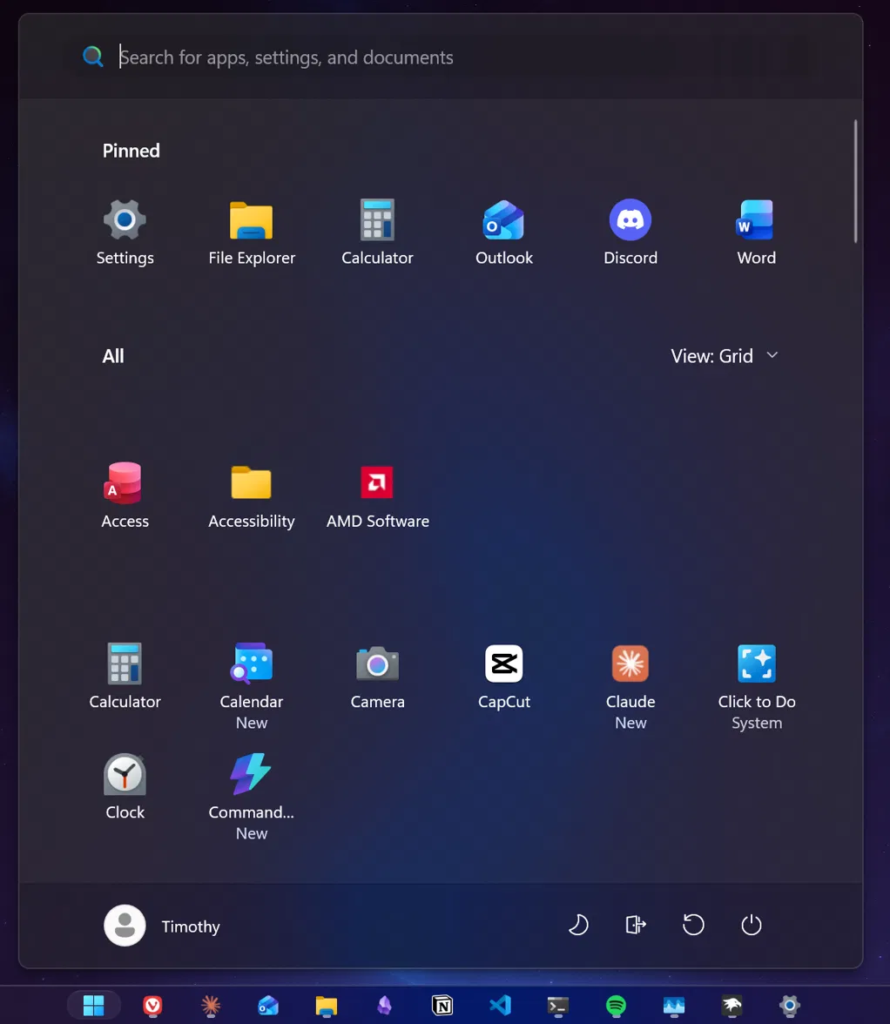
Task: Open Calculator in the All apps grid
Action: [125, 676]
